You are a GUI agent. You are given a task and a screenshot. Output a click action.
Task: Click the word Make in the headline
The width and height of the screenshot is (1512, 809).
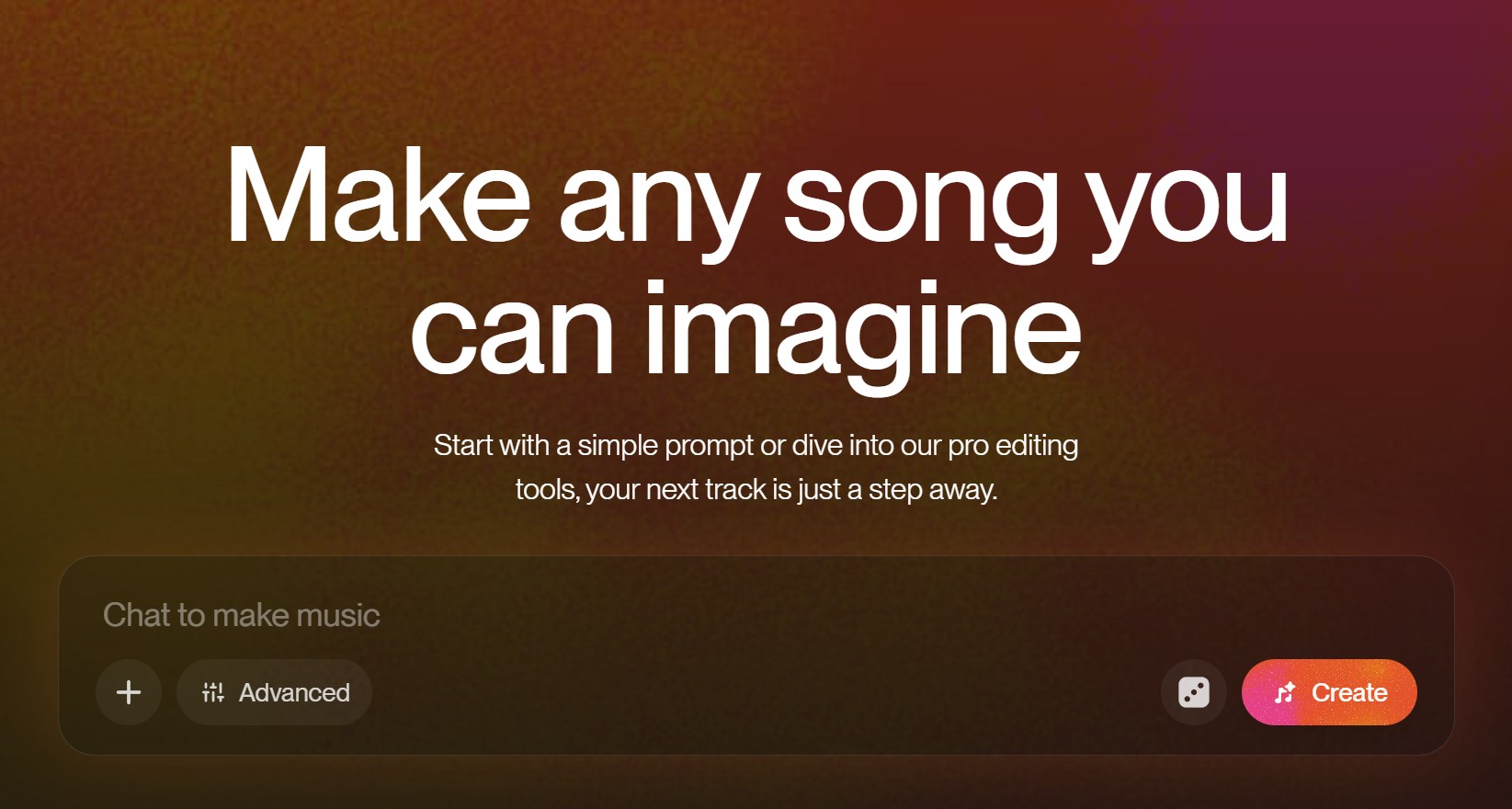coord(378,194)
